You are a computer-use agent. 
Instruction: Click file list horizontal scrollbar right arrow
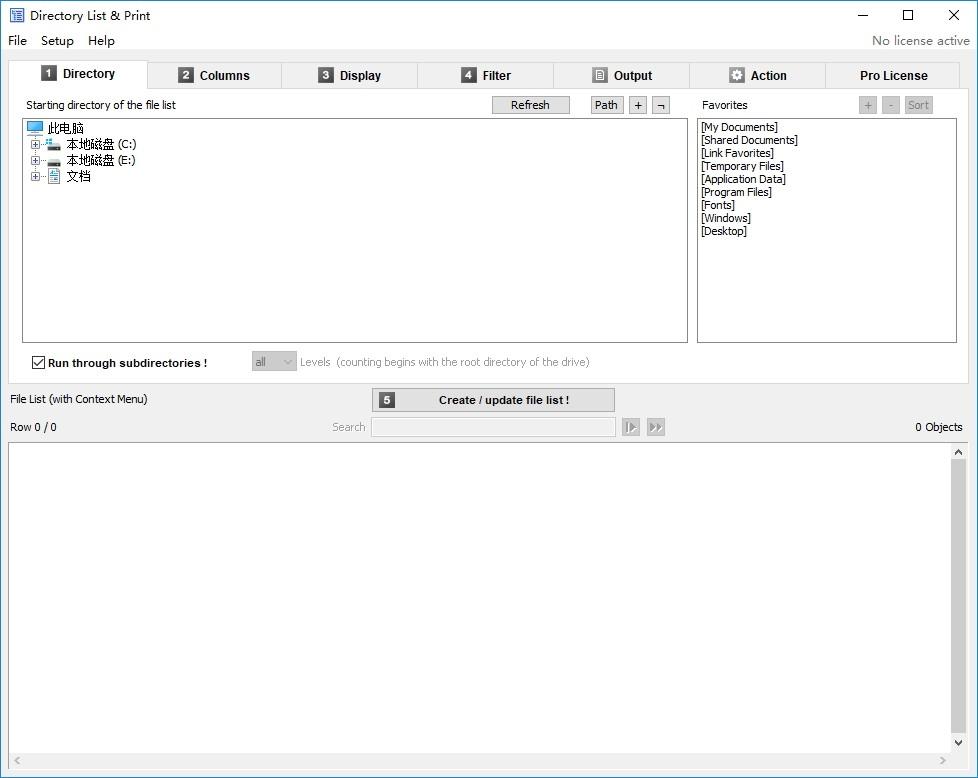point(942,760)
